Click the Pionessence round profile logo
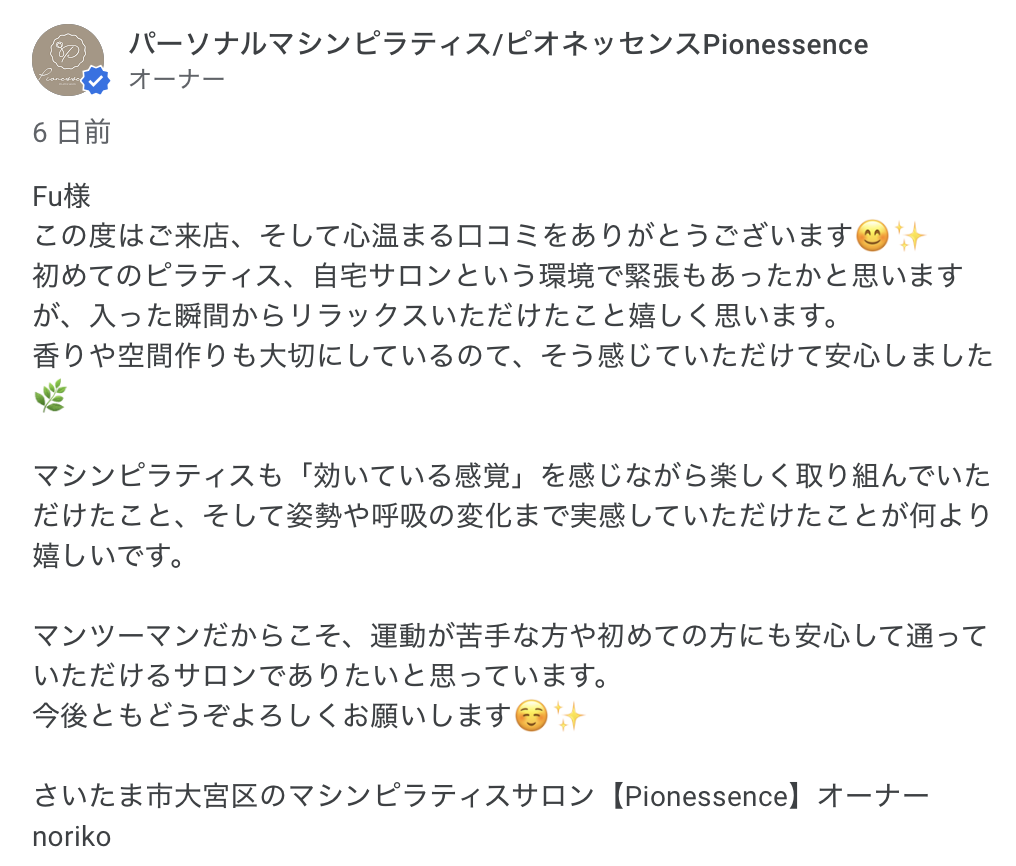The height and width of the screenshot is (866, 1016). [67, 60]
